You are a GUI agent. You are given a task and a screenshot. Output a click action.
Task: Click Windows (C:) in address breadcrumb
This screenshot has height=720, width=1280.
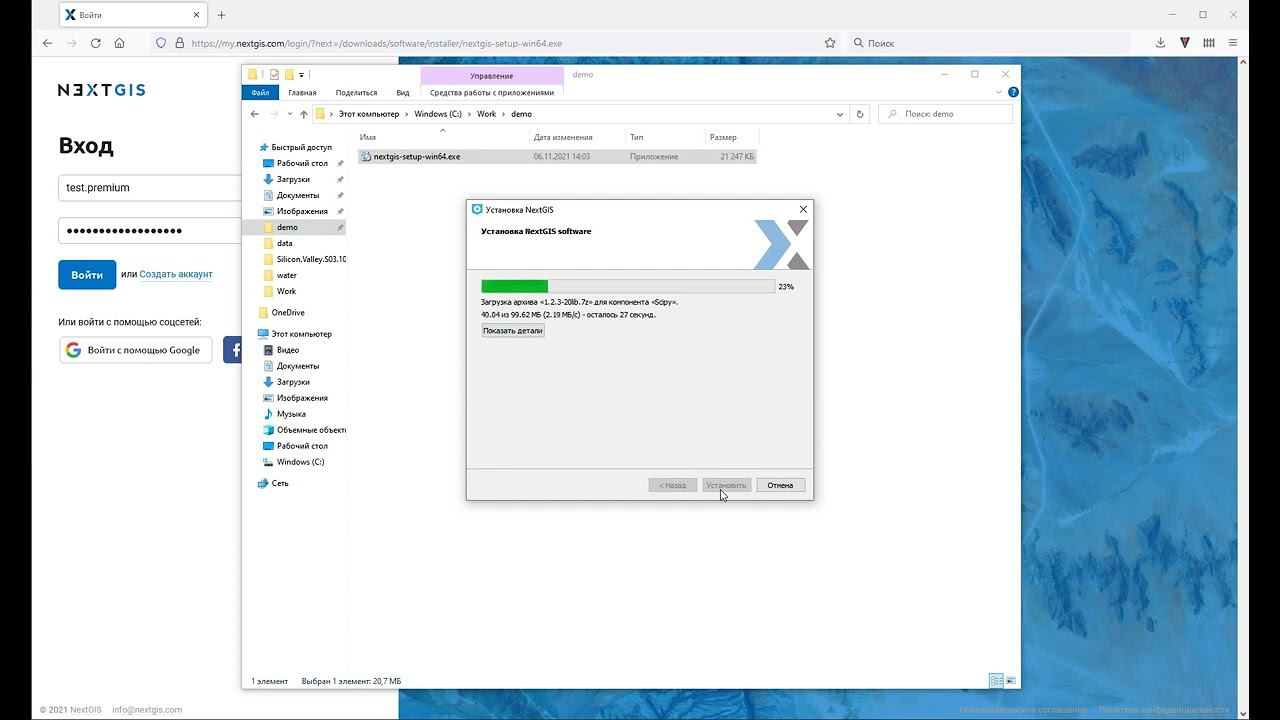(x=438, y=114)
